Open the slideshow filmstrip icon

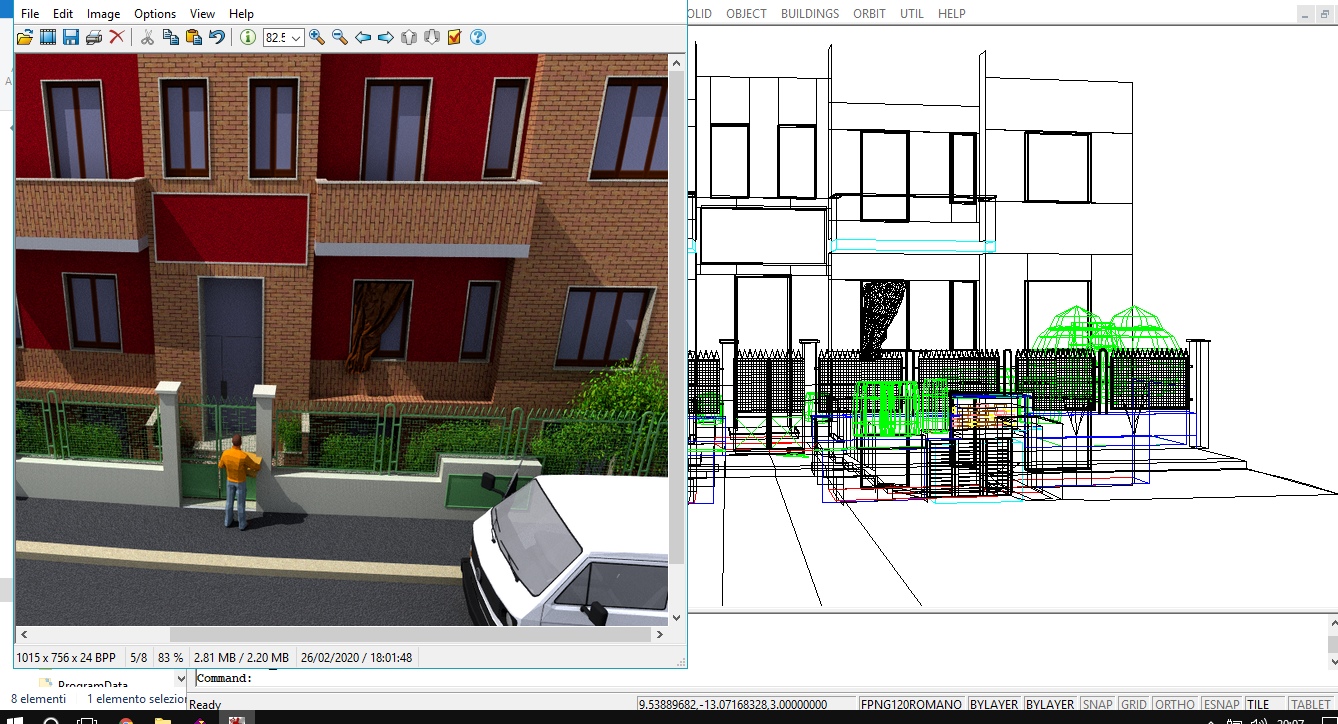click(48, 37)
